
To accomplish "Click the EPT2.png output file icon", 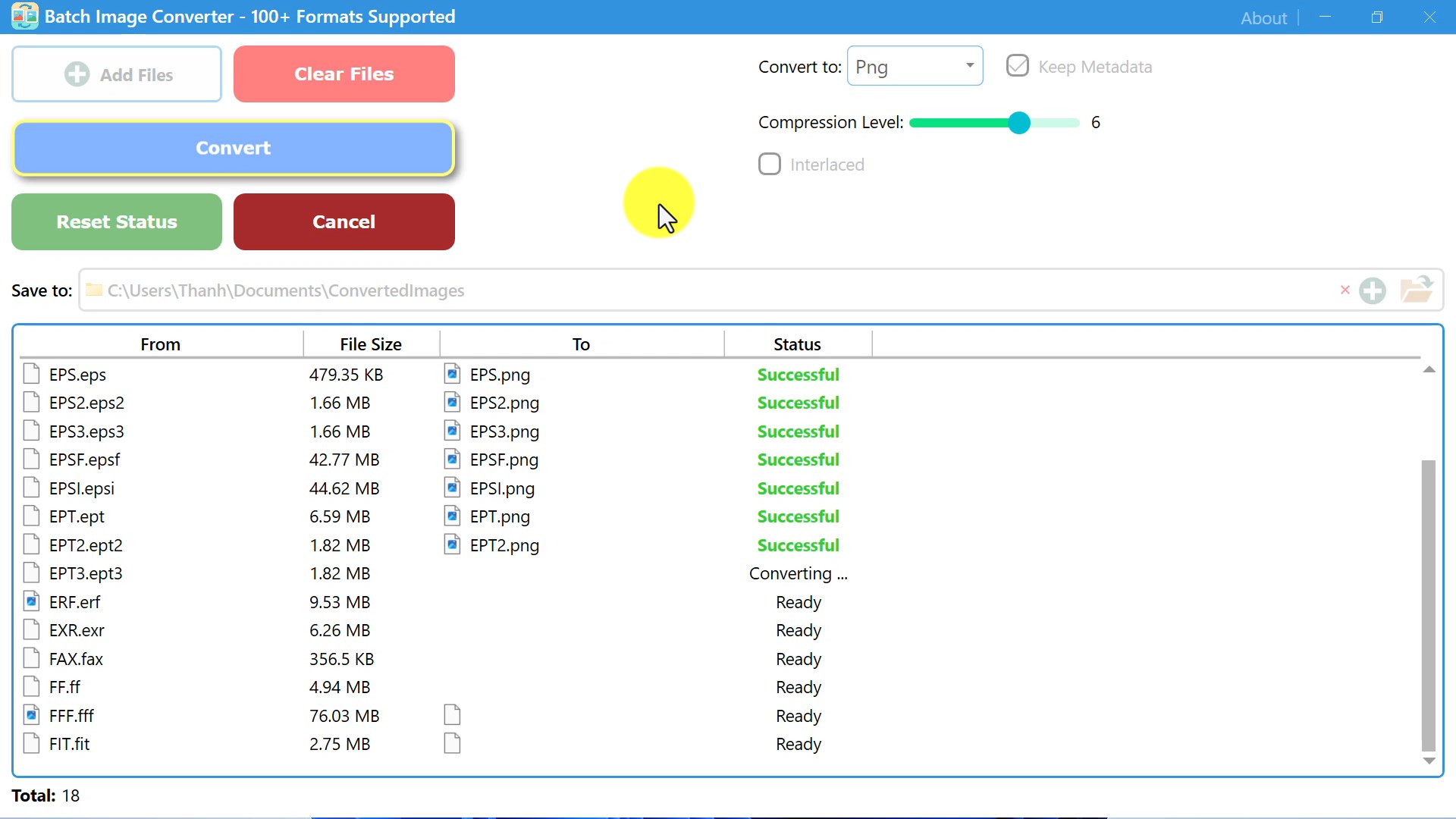I will pyautogui.click(x=452, y=544).
